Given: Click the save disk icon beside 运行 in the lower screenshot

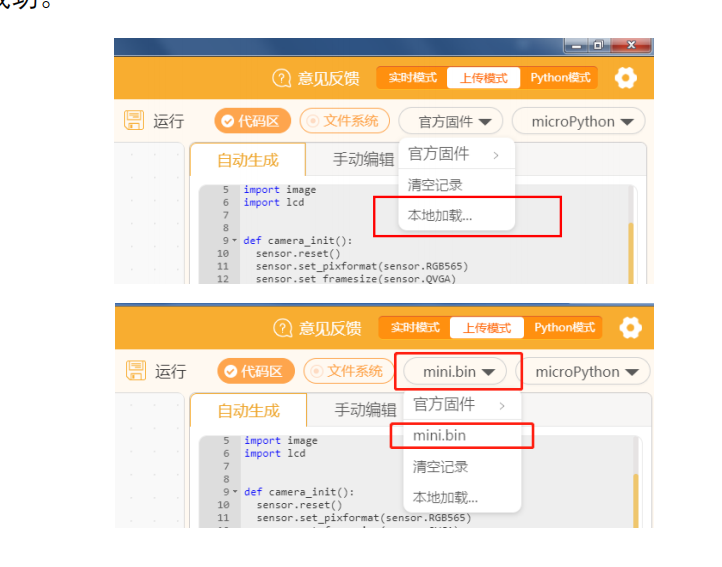Looking at the screenshot, I should point(135,371).
